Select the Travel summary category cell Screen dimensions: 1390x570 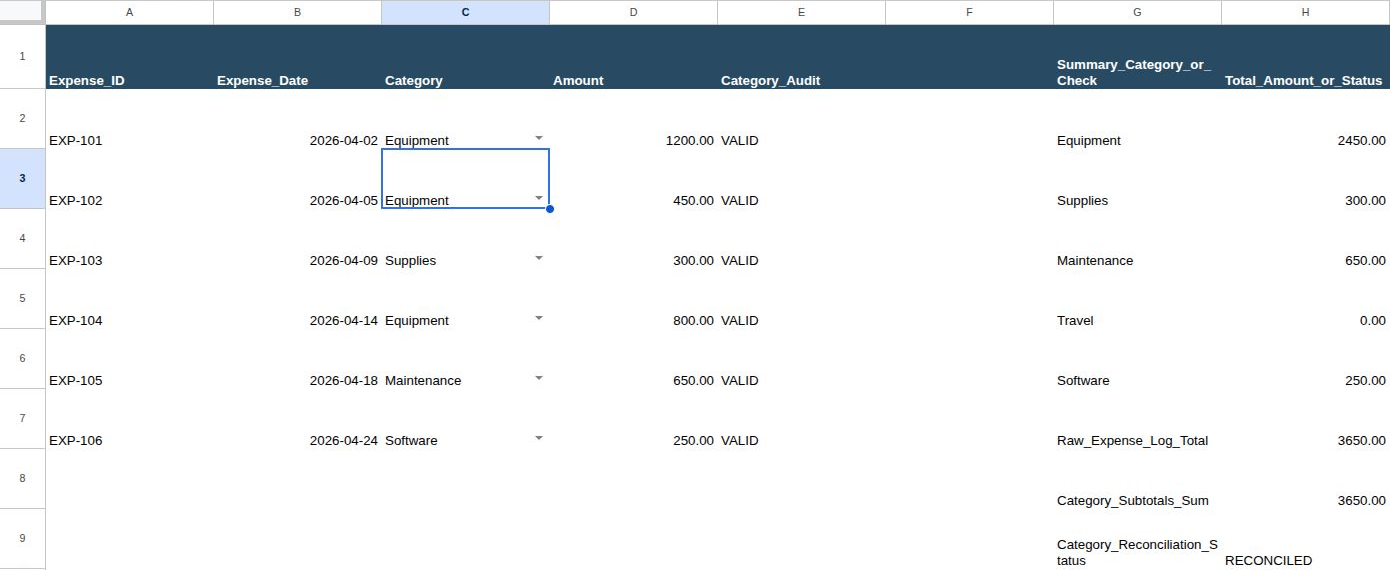point(1137,299)
